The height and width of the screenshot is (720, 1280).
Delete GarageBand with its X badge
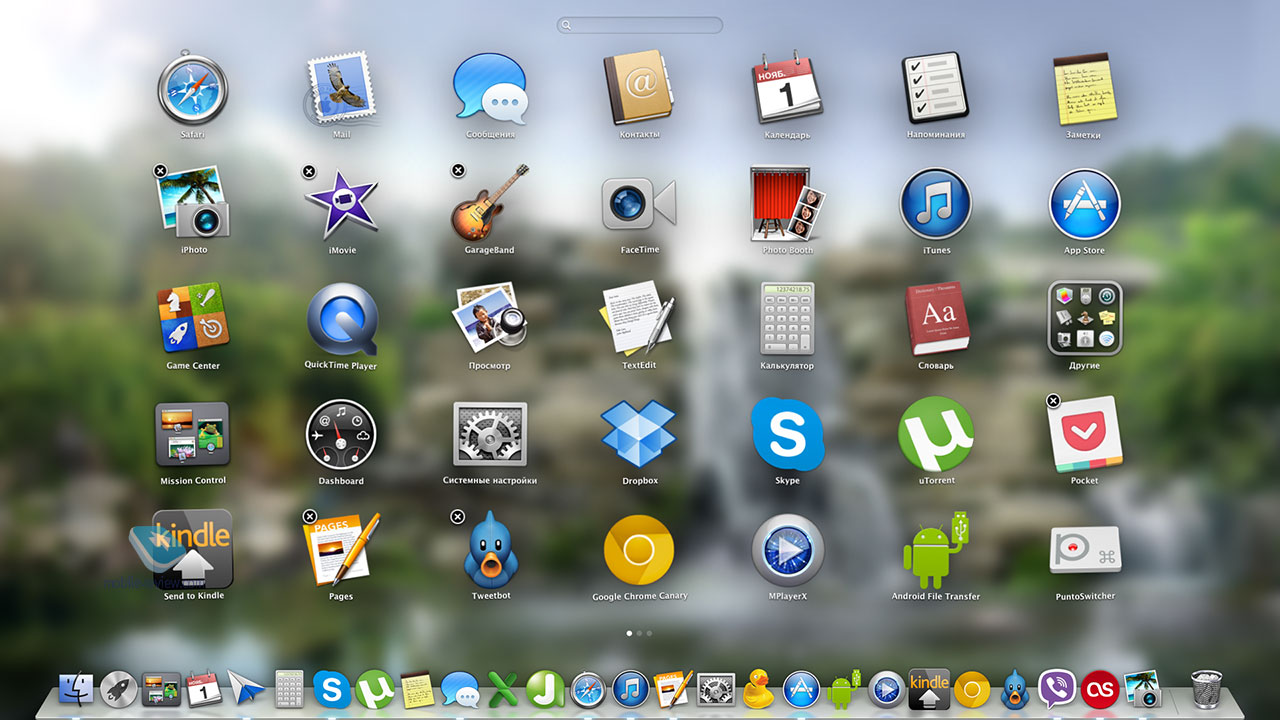pyautogui.click(x=458, y=171)
